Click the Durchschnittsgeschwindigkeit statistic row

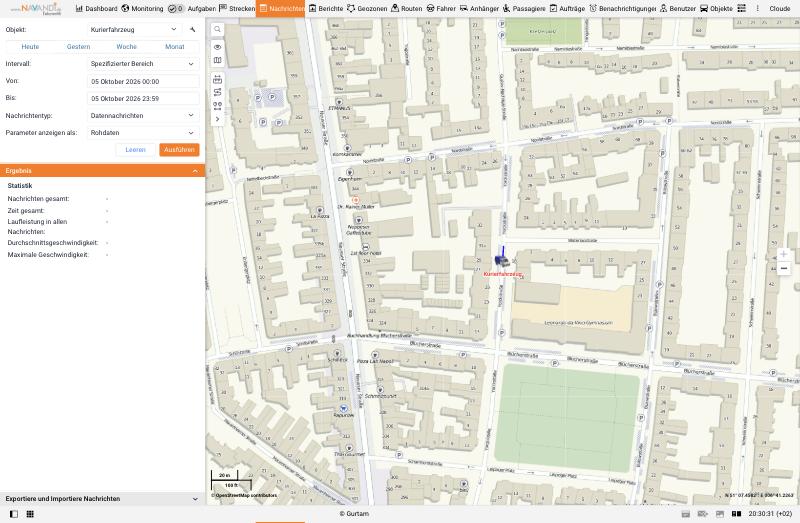(59, 243)
